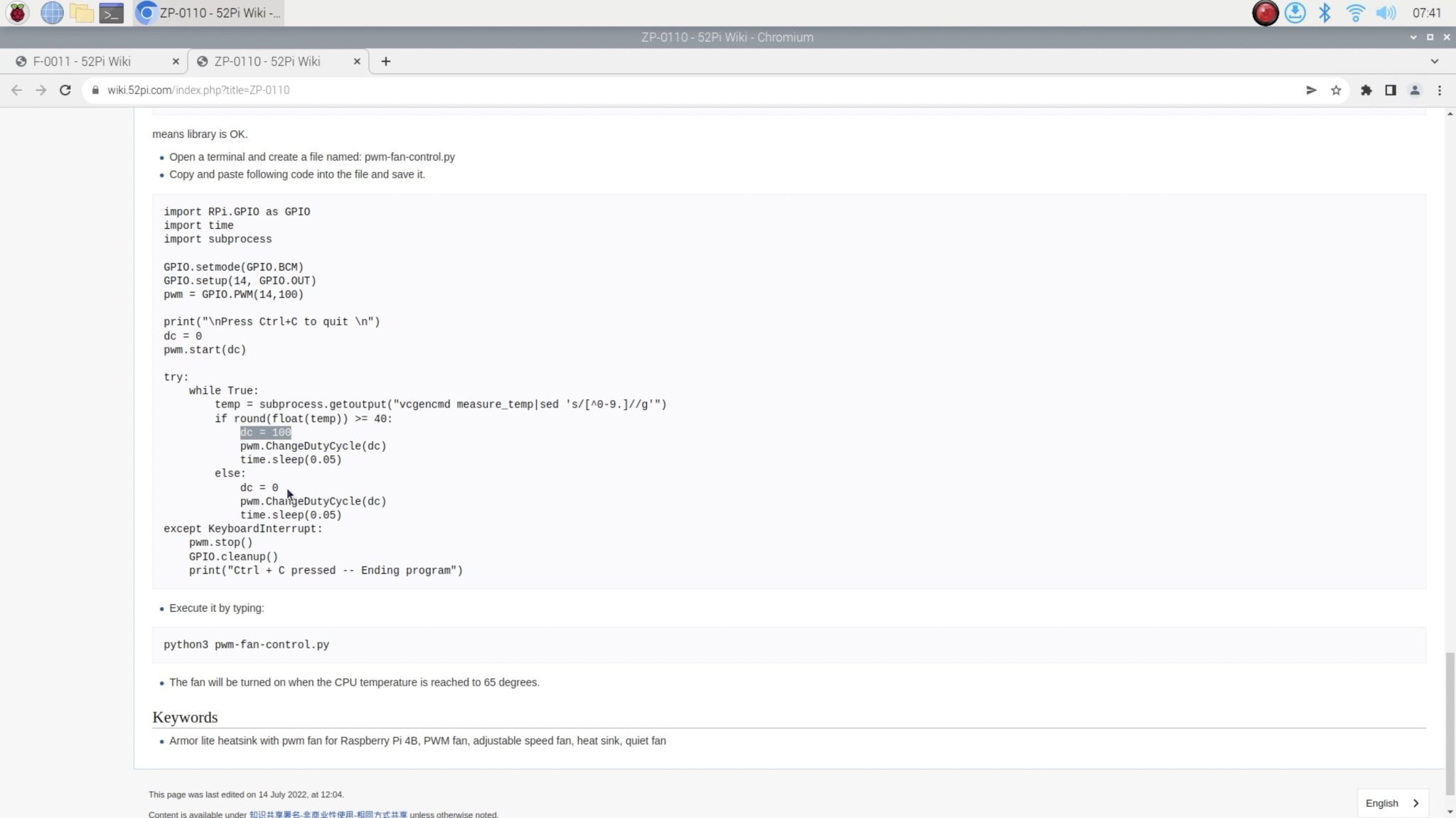This screenshot has width=1456, height=818.
Task: Toggle the browser side panel icon
Action: pyautogui.click(x=1390, y=90)
